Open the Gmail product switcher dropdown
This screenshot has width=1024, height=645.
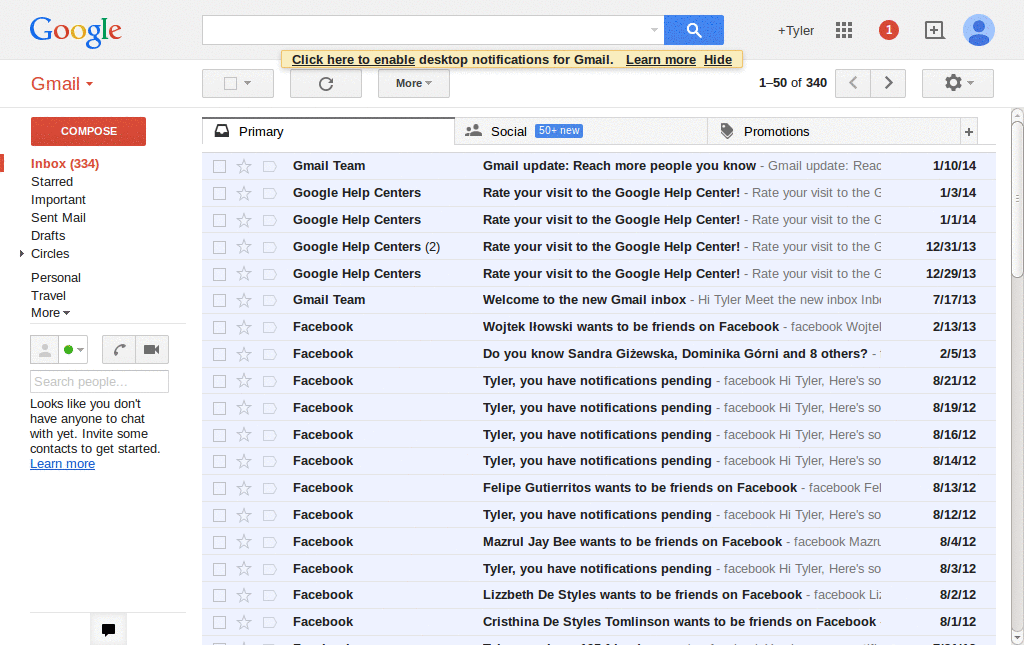pos(62,84)
